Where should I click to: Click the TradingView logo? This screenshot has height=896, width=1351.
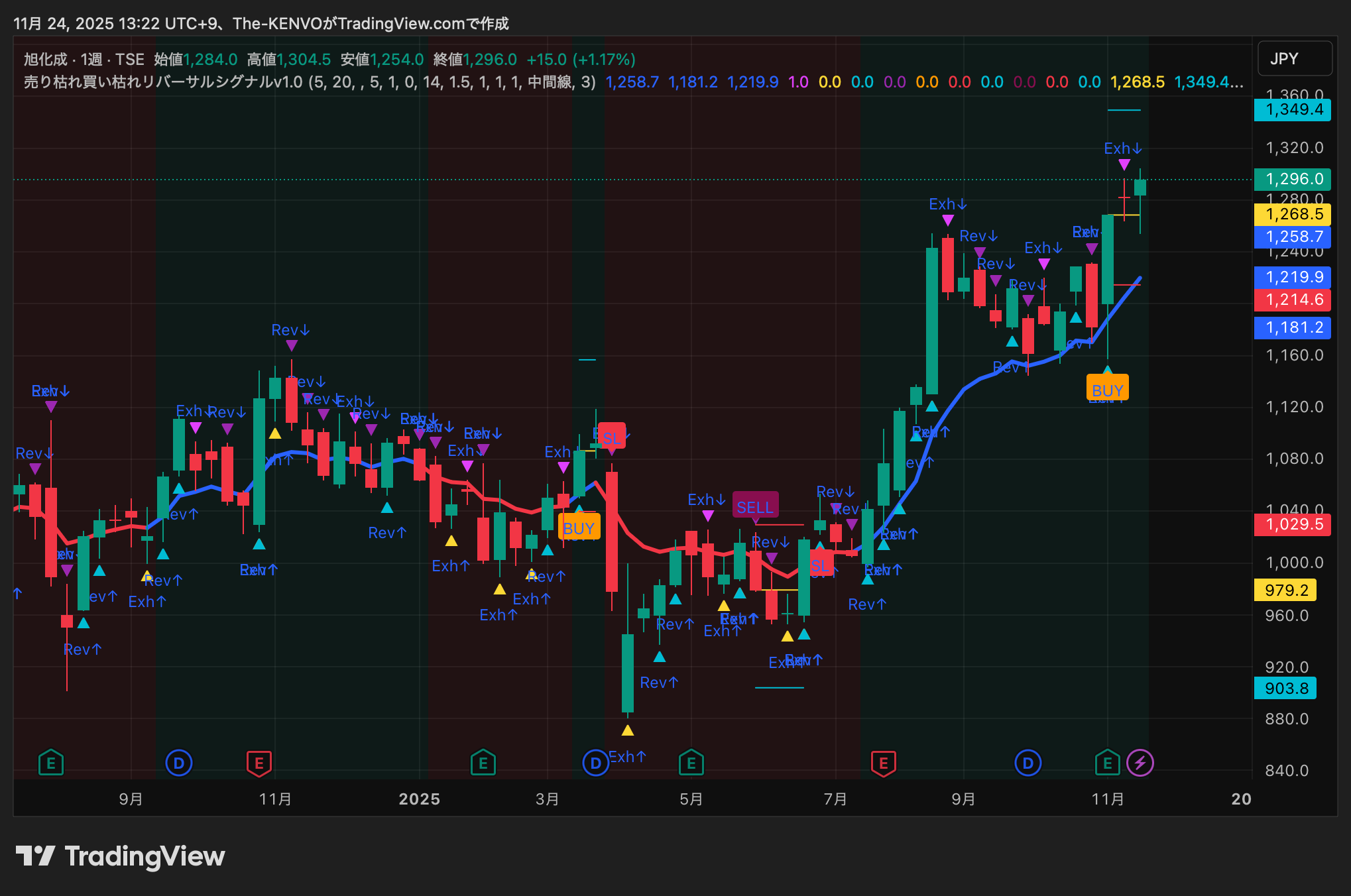coord(121,856)
